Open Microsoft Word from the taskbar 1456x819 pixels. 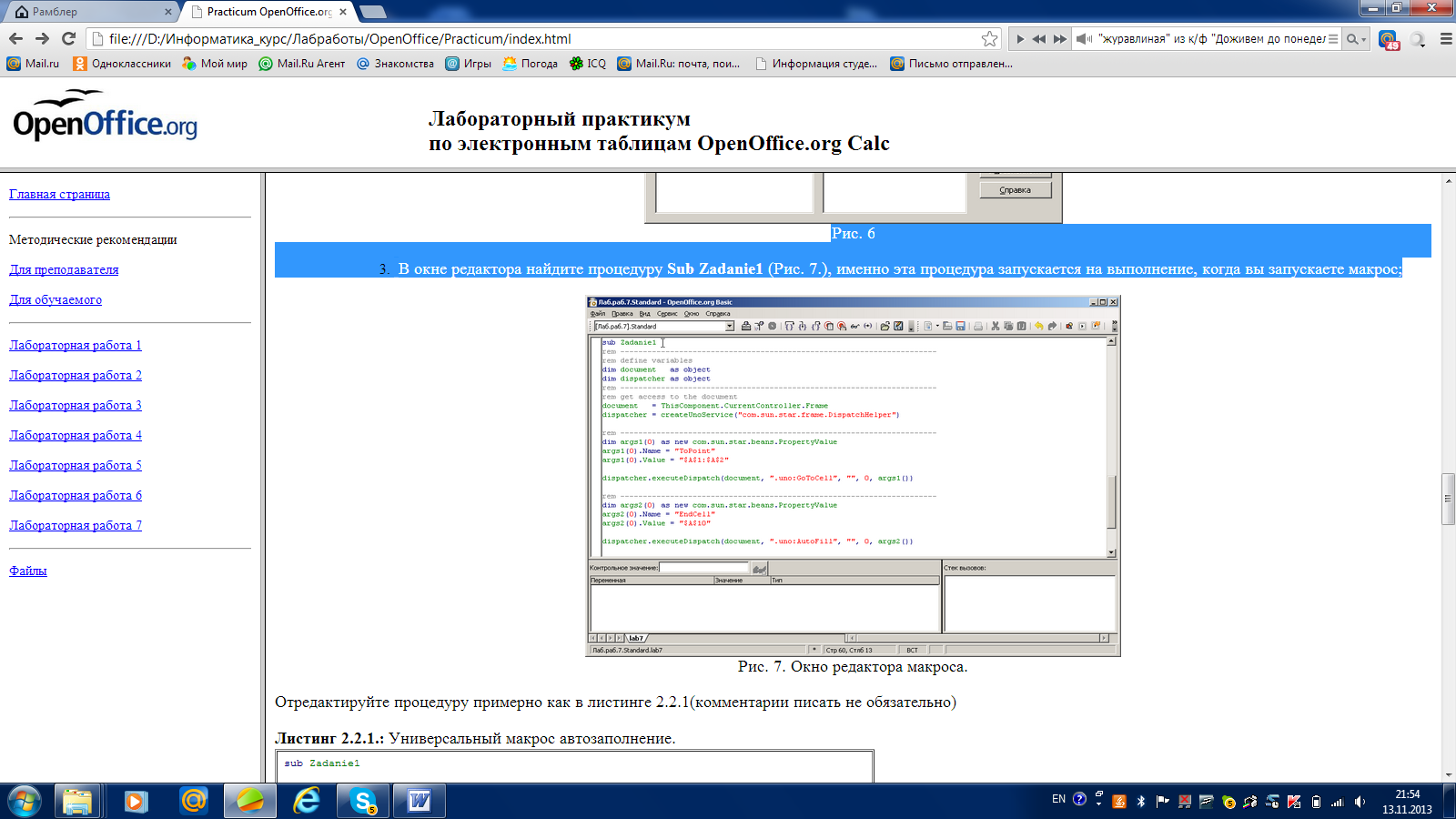(x=420, y=801)
